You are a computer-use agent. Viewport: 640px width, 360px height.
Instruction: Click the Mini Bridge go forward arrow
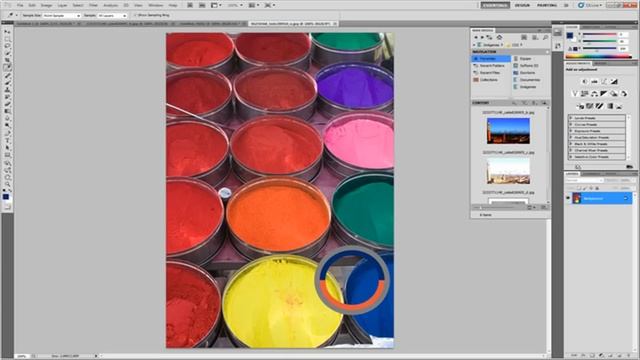482,37
